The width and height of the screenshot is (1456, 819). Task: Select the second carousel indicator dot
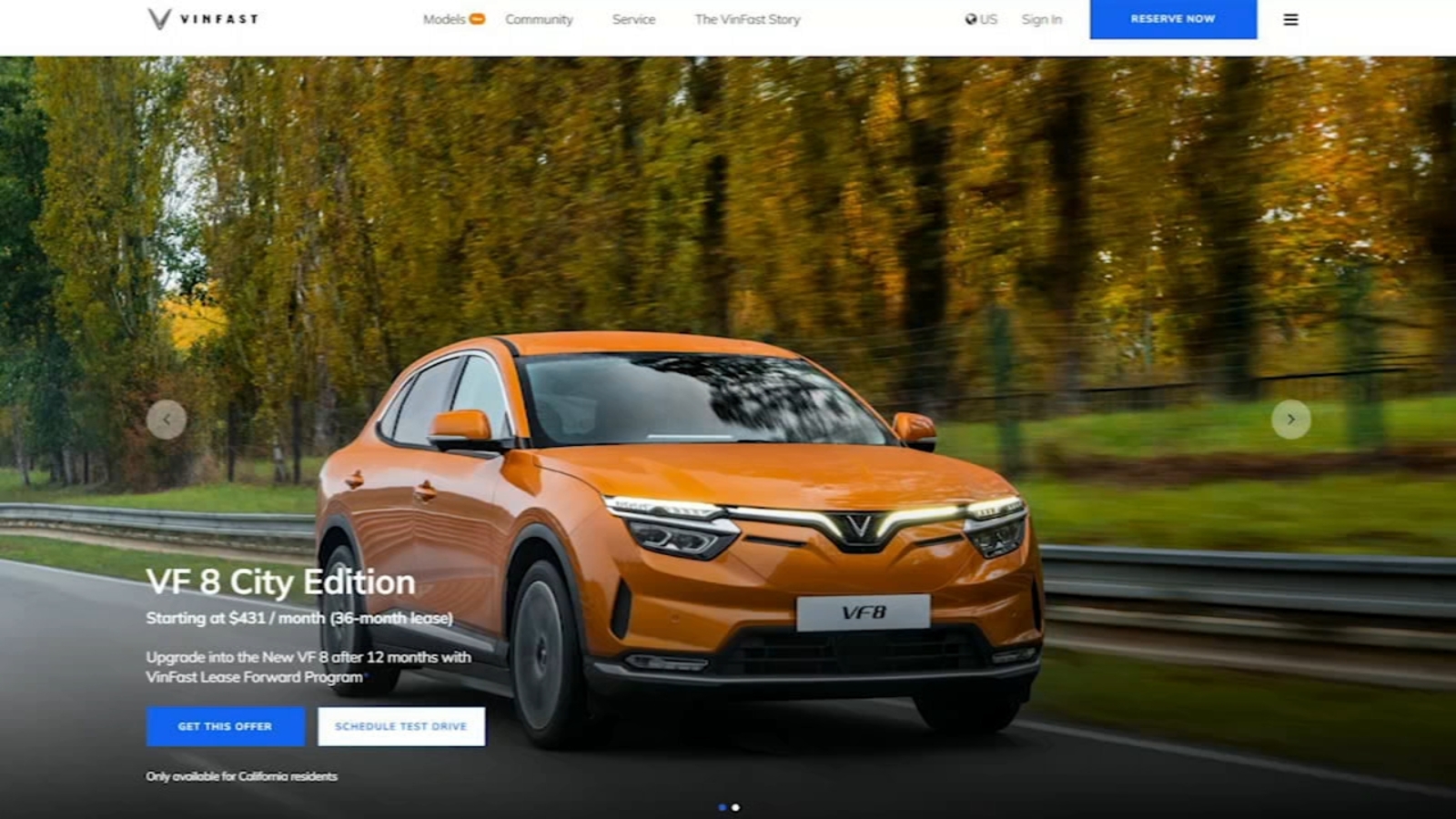tap(735, 807)
